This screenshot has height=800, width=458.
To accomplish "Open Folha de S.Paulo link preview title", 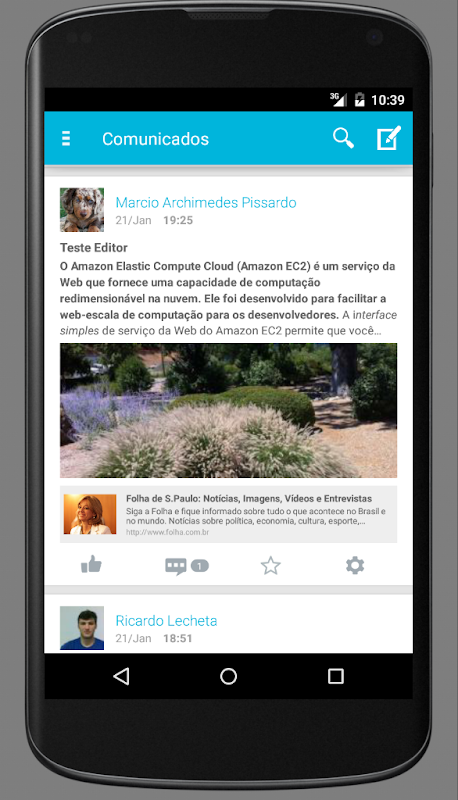I will [x=249, y=498].
